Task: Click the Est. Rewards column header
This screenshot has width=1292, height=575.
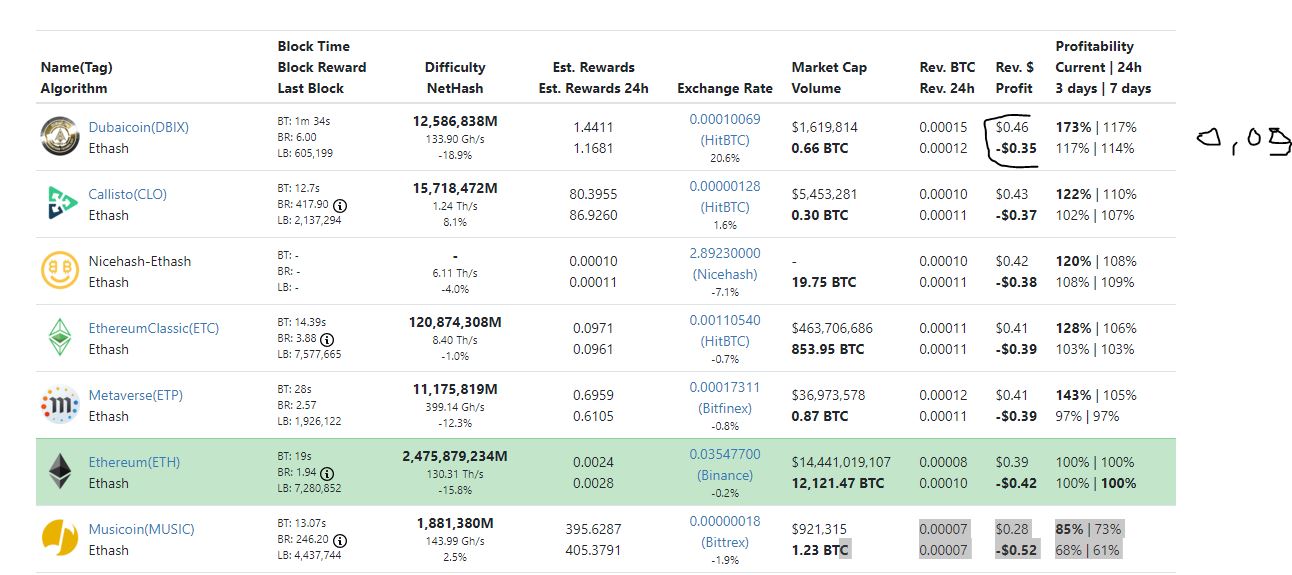Action: (x=594, y=67)
